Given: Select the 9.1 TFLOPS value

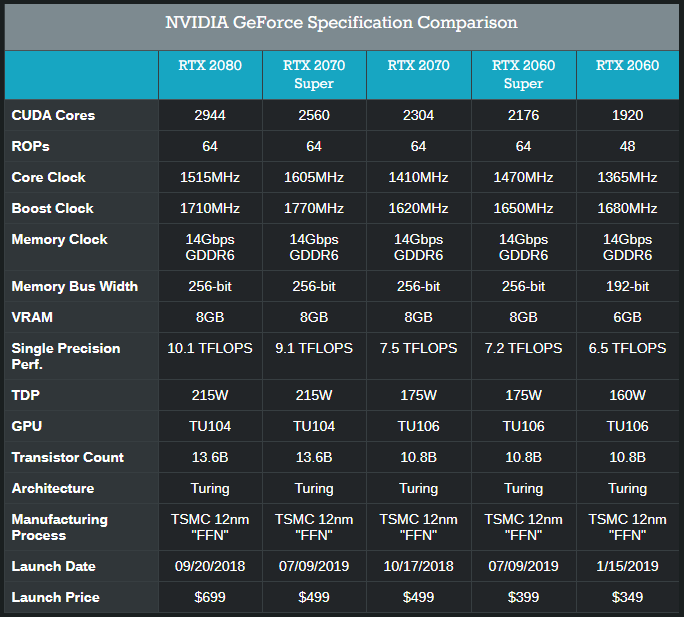Looking at the screenshot, I should [314, 348].
